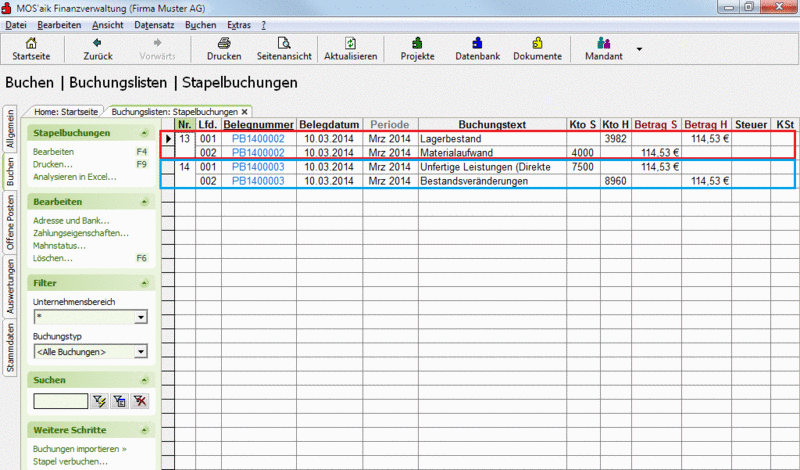Click Analysieren in Excel… link
The width and height of the screenshot is (800, 470).
click(x=74, y=177)
